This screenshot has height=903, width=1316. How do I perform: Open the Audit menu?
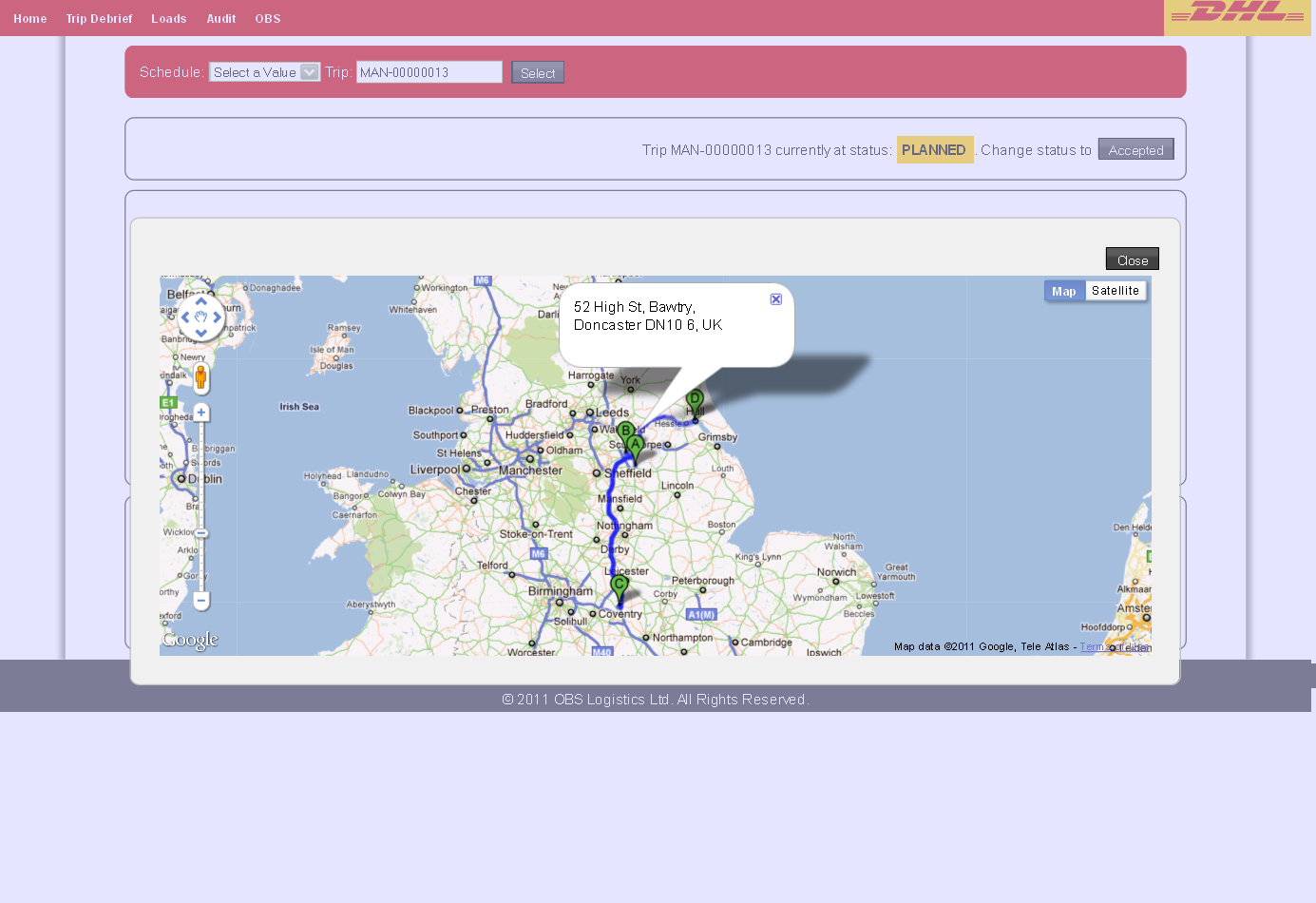[x=221, y=18]
